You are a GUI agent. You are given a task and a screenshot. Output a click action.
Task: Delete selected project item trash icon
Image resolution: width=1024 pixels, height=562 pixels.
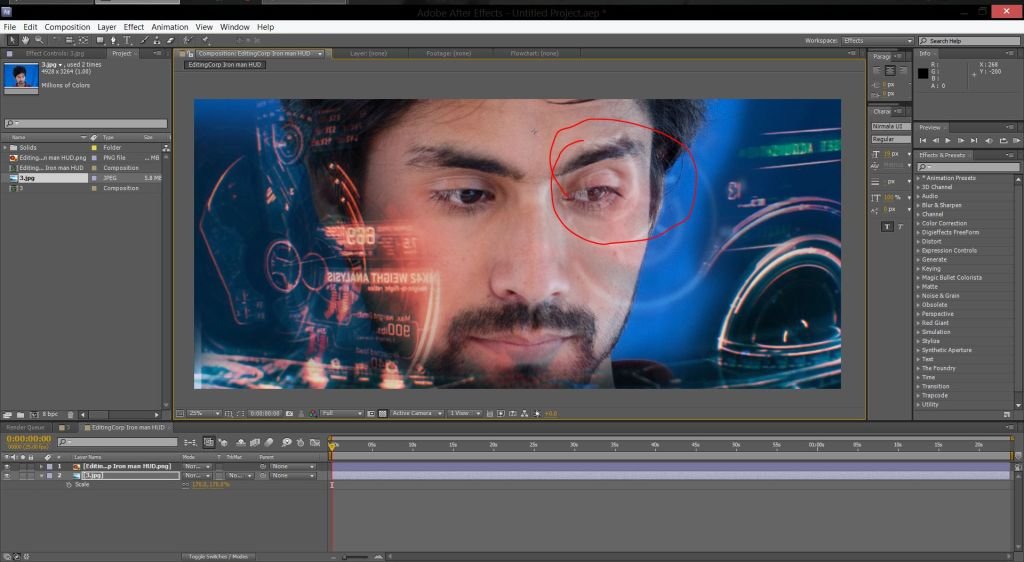[x=71, y=414]
